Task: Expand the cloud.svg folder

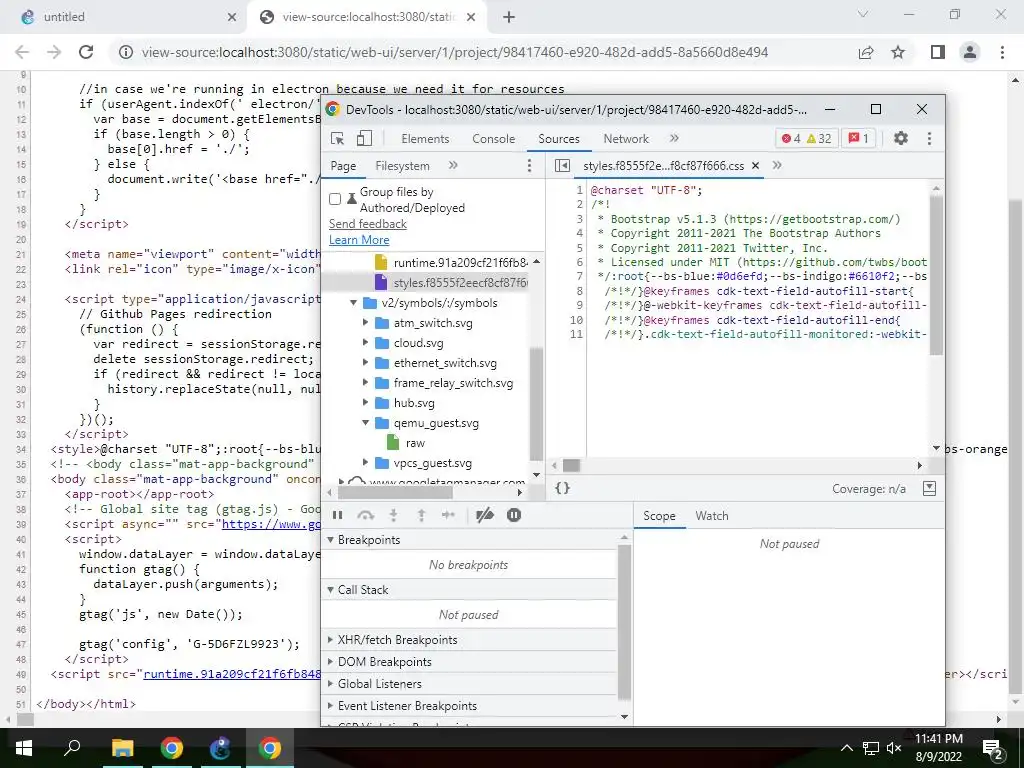Action: [x=366, y=343]
